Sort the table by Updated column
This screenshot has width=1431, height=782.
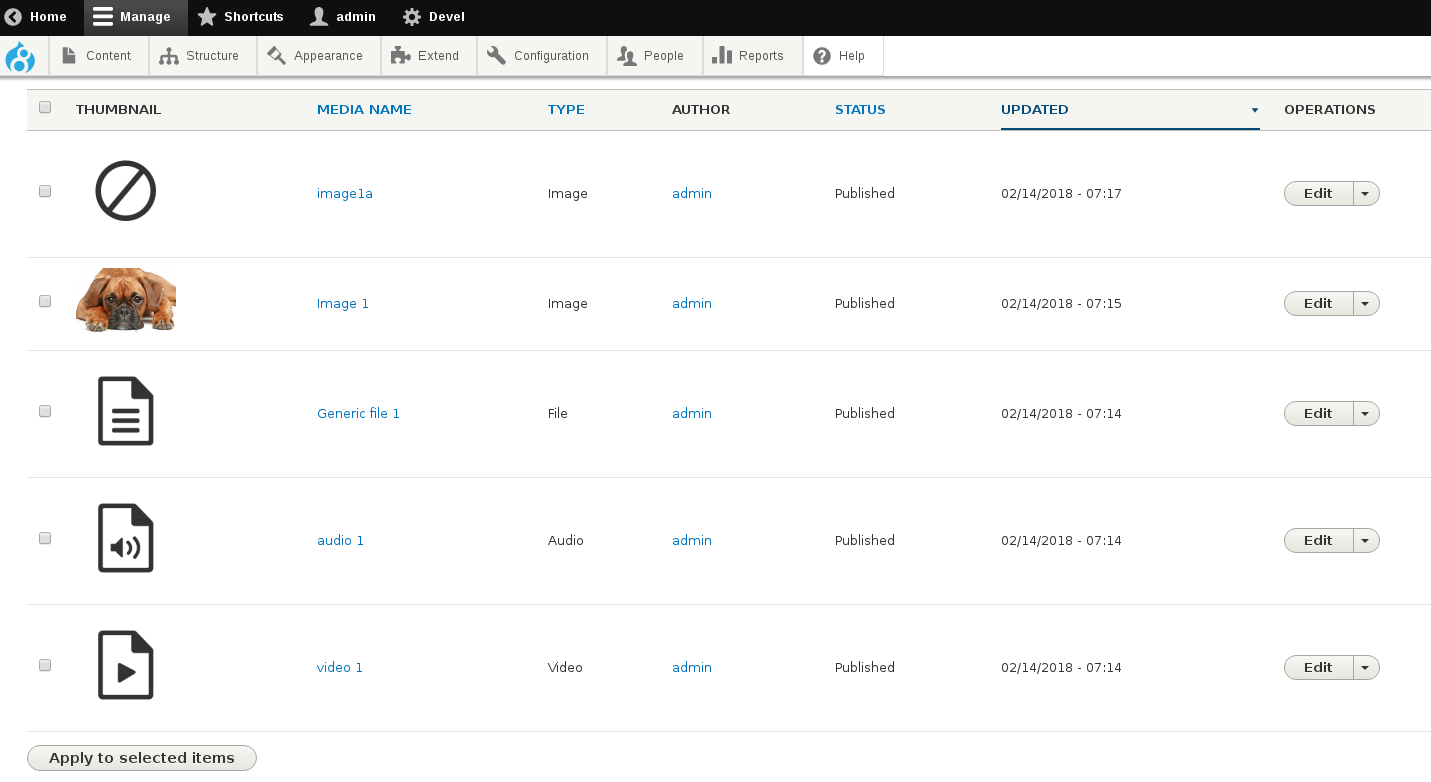pos(1035,110)
